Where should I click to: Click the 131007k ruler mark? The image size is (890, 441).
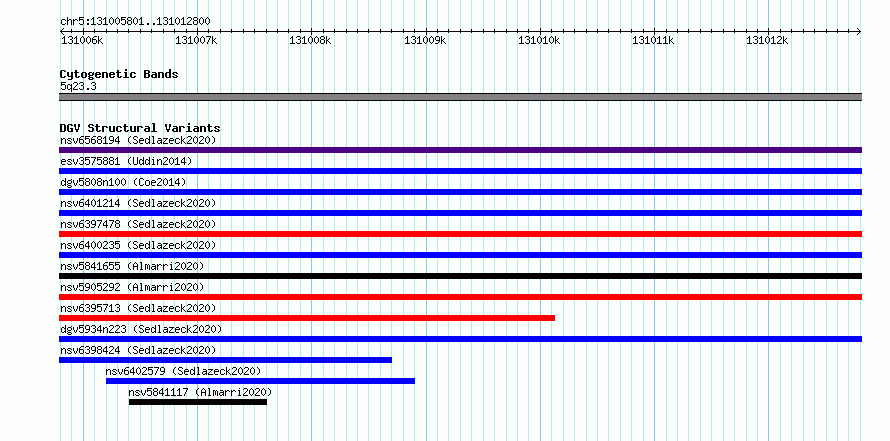(196, 40)
